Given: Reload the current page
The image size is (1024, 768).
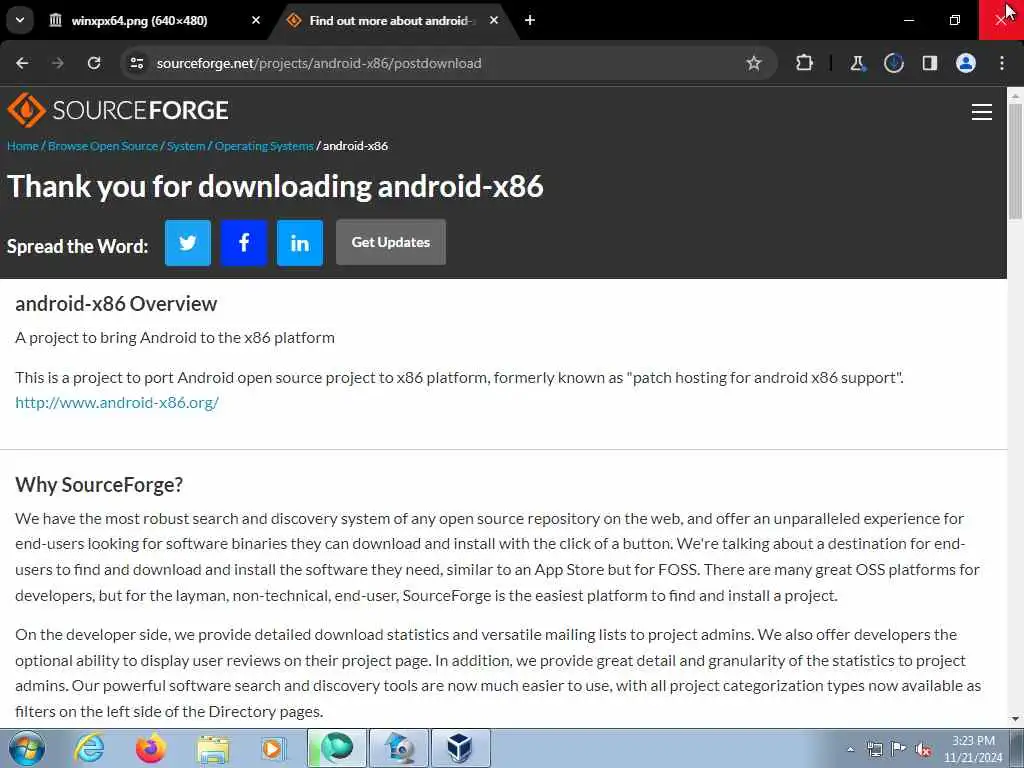Looking at the screenshot, I should pos(94,63).
